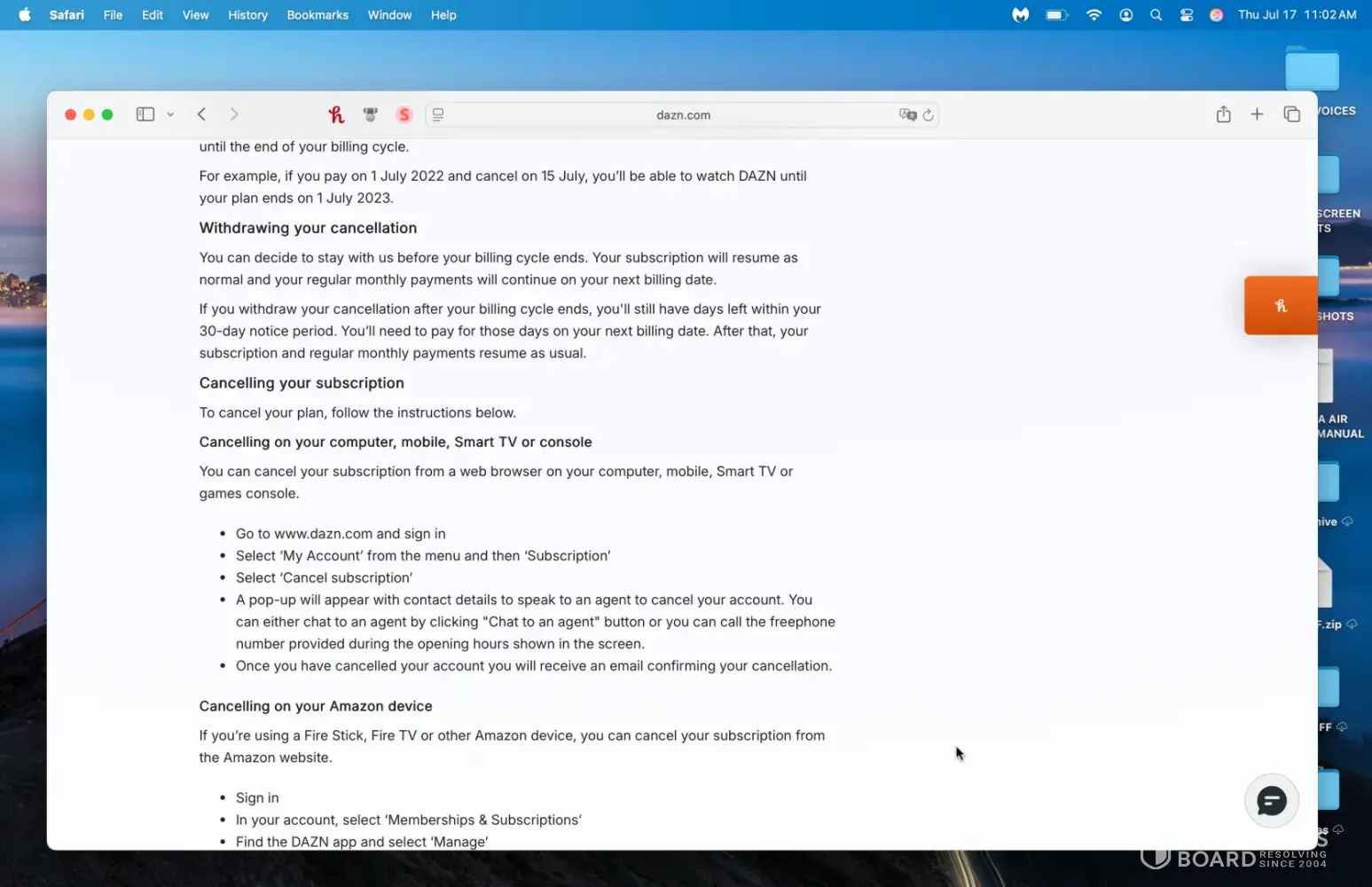Click the translate icon in address bar
1372x887 pixels.
pyautogui.click(x=906, y=114)
